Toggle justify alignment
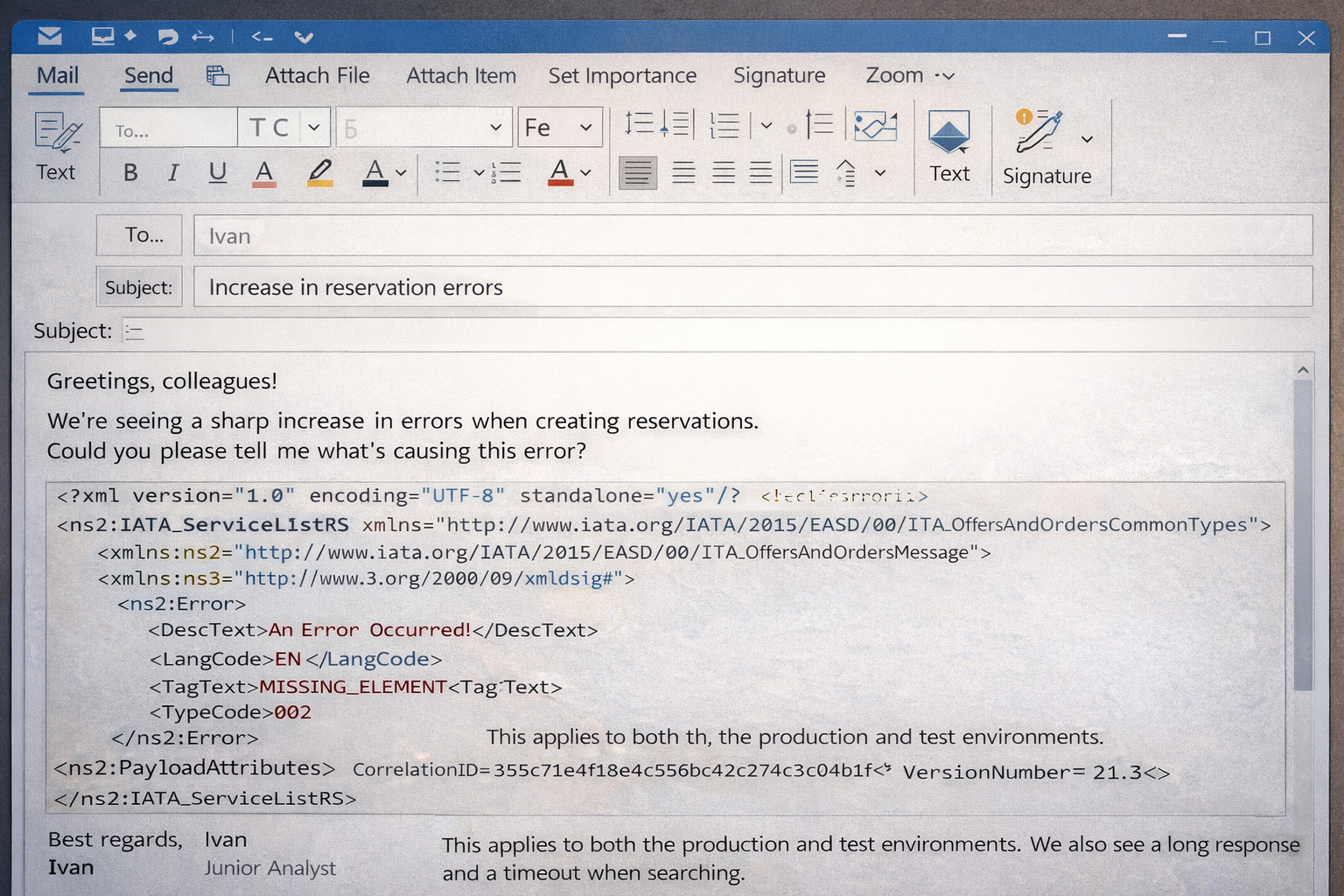 (760, 171)
